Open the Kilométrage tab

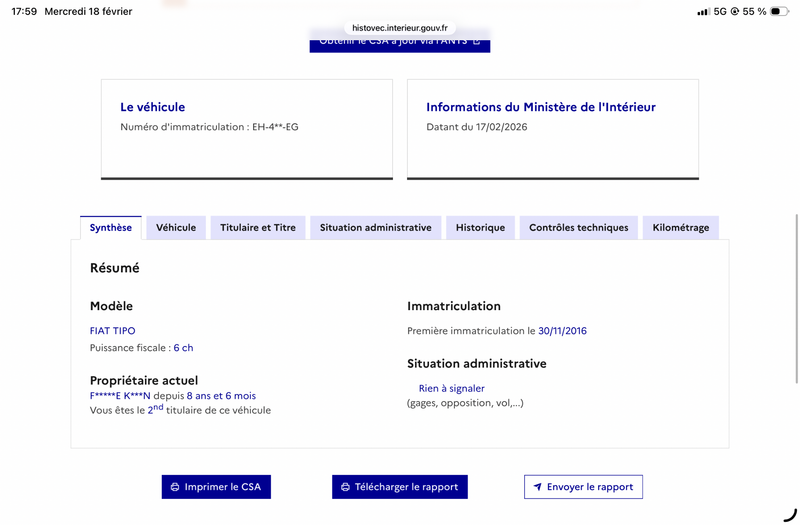[x=681, y=228]
